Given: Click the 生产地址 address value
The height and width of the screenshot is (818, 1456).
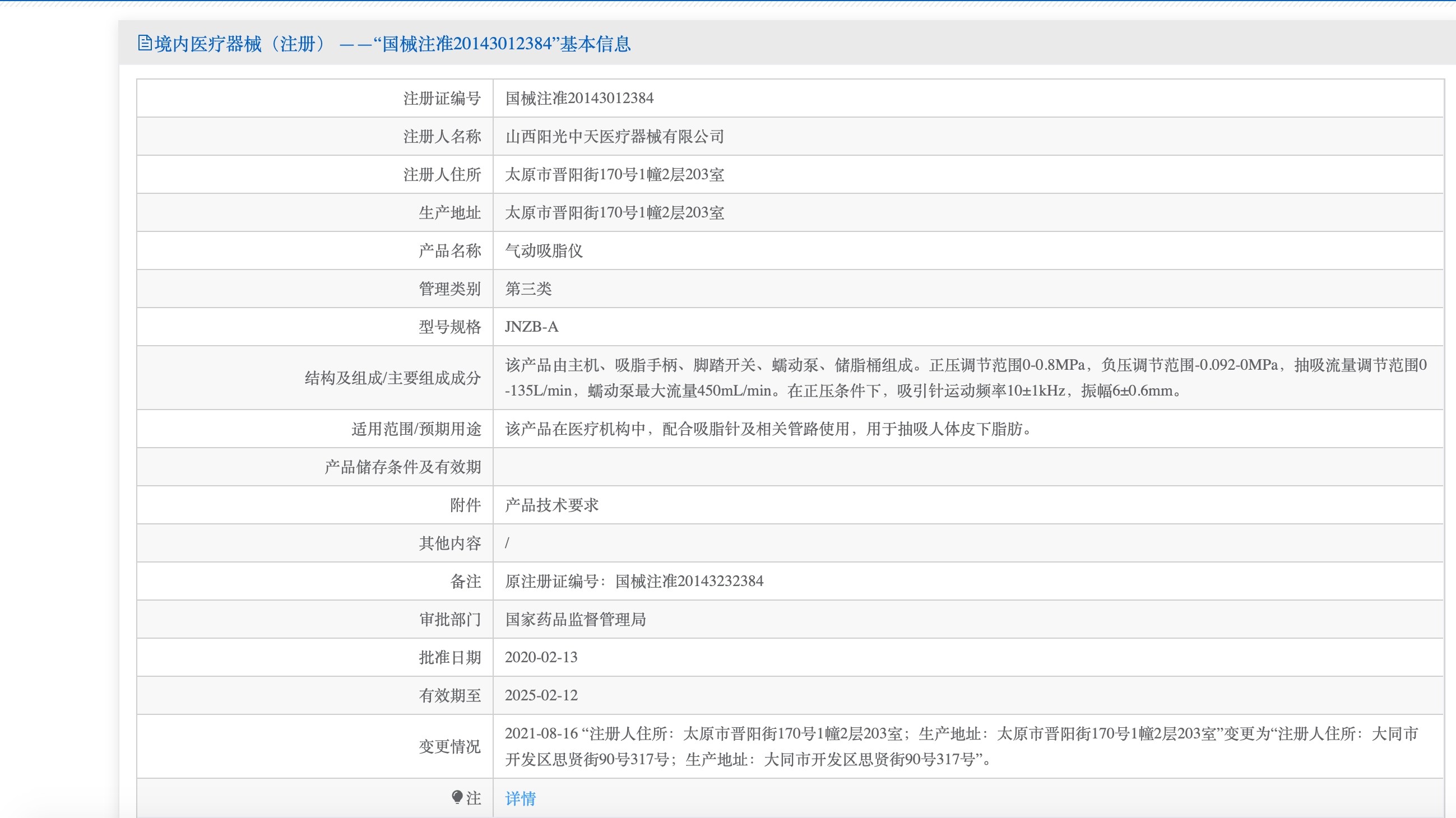Looking at the screenshot, I should coord(614,213).
